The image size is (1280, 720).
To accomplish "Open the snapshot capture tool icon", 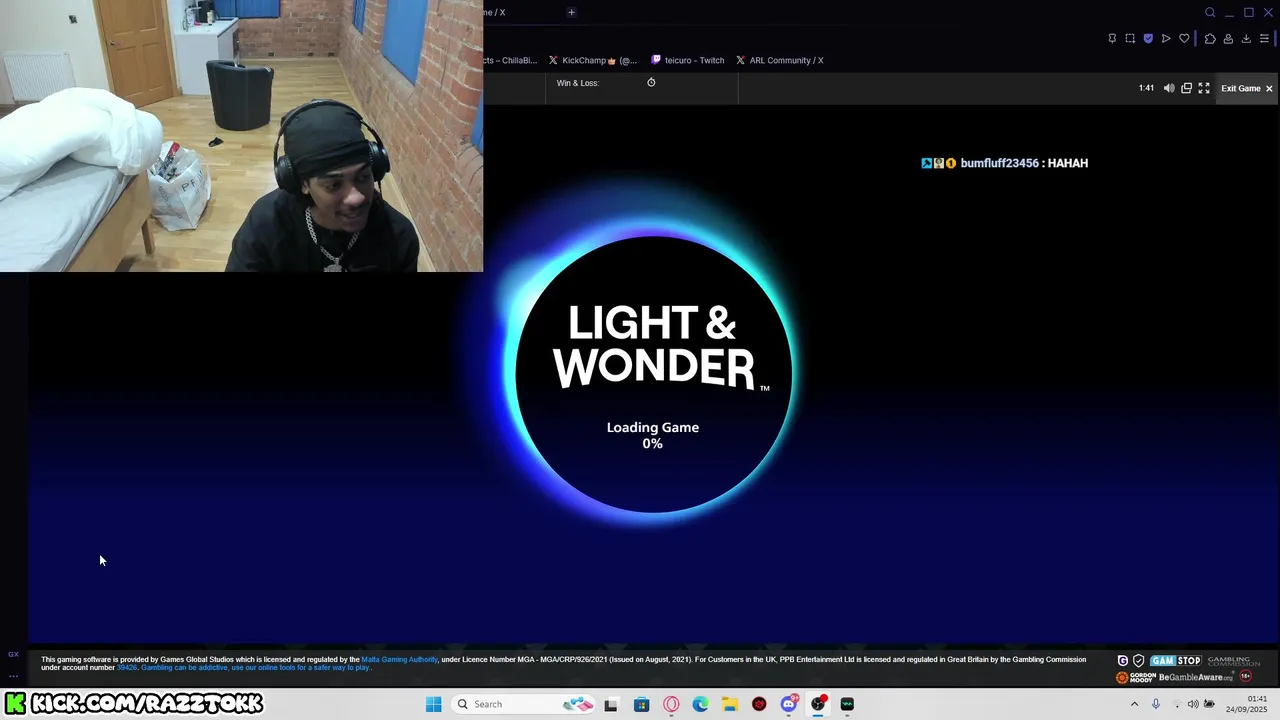I will [x=1130, y=39].
